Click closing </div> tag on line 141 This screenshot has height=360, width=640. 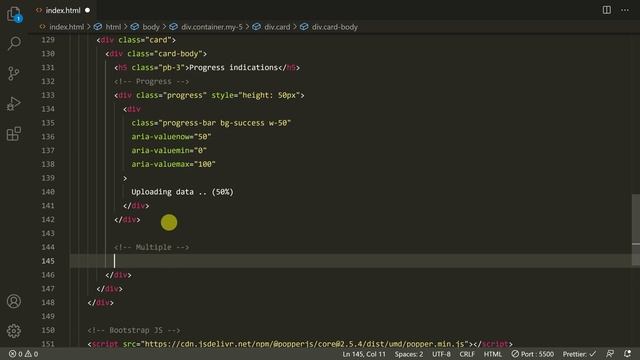[136, 206]
